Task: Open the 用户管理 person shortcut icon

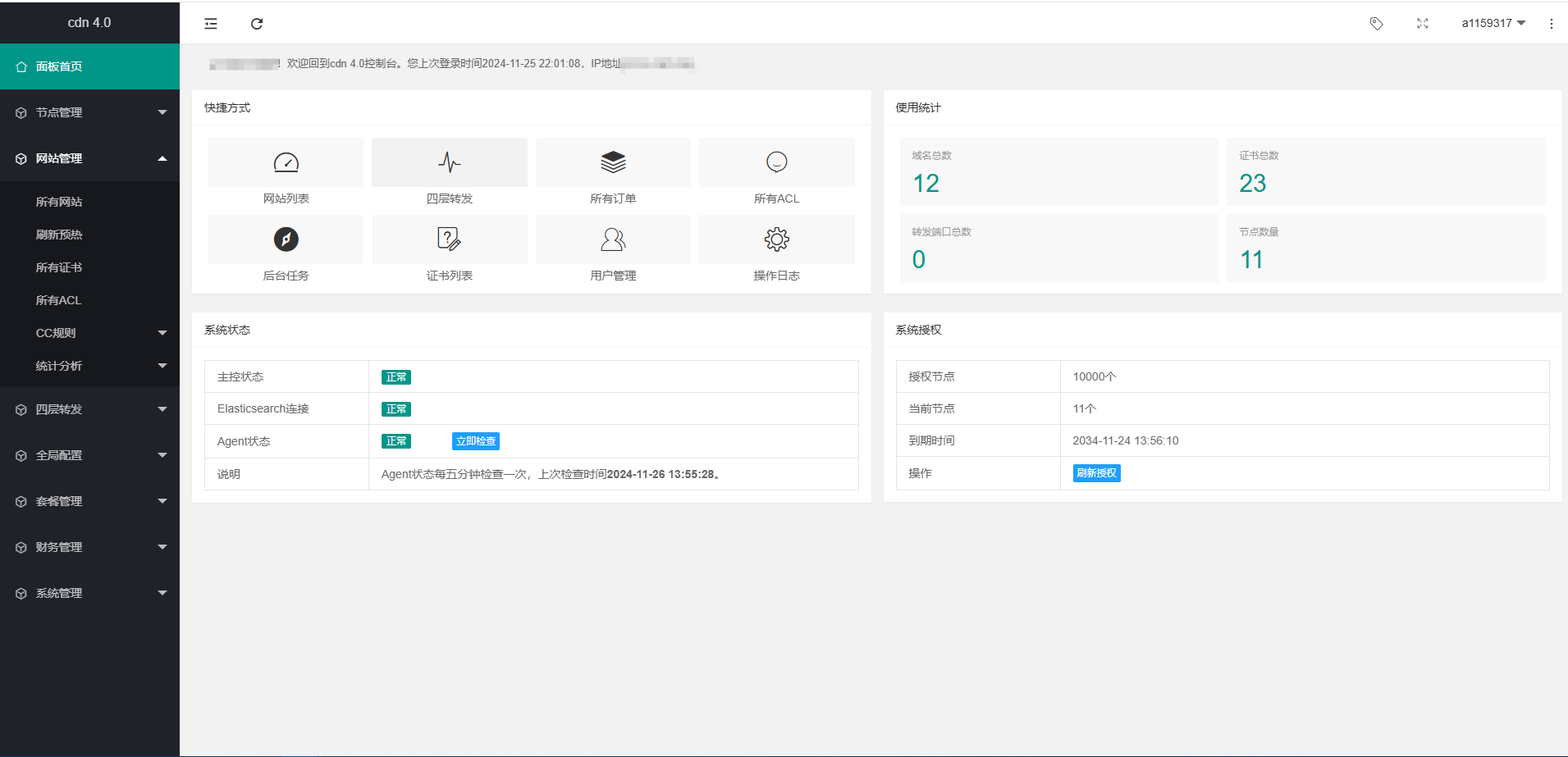Action: click(x=613, y=239)
